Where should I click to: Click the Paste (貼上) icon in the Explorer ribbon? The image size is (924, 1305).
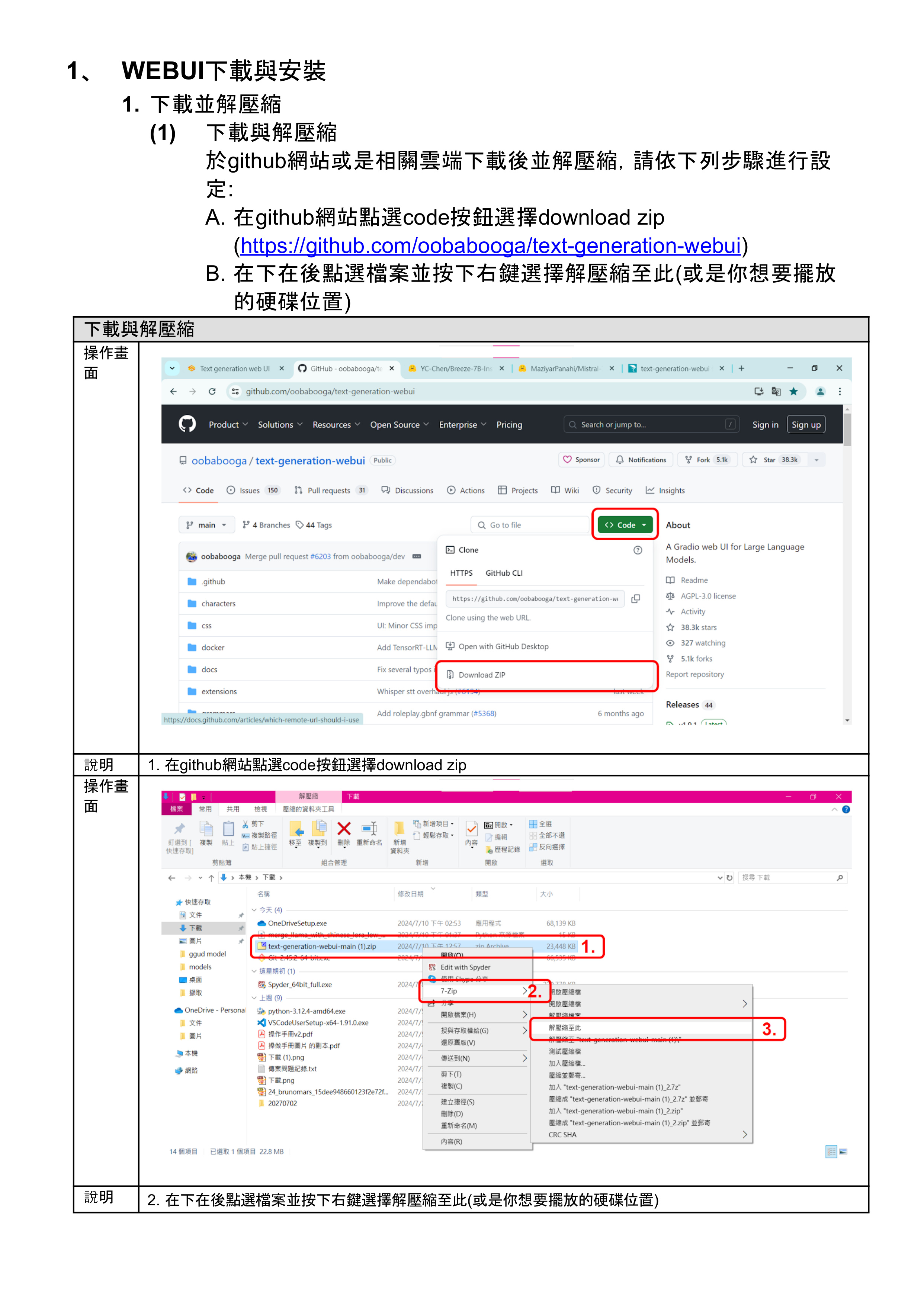[x=228, y=829]
